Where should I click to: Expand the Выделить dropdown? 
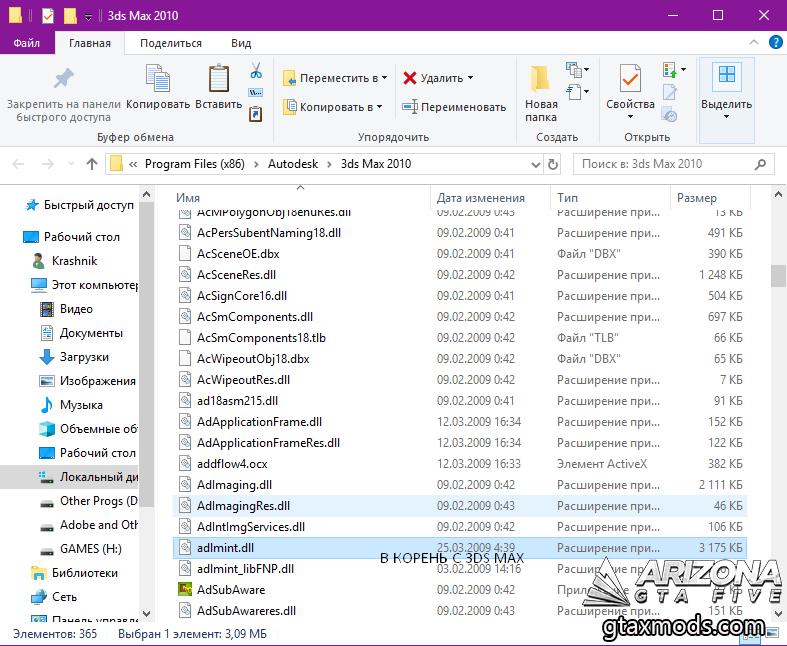click(x=726, y=117)
